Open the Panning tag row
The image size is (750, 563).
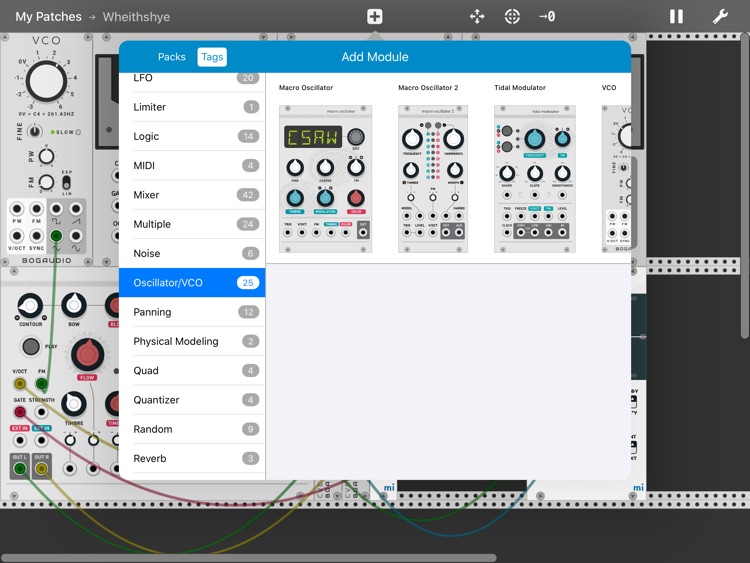coord(192,312)
